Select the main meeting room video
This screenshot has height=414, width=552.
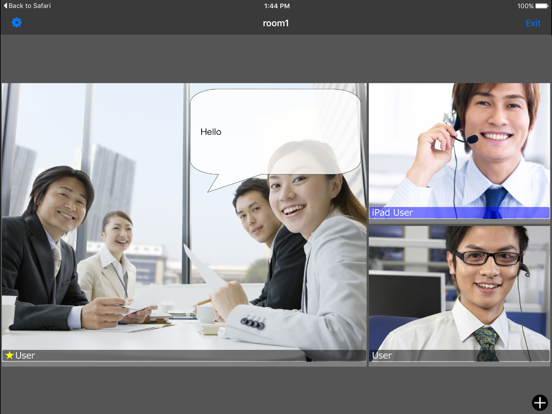tap(184, 222)
